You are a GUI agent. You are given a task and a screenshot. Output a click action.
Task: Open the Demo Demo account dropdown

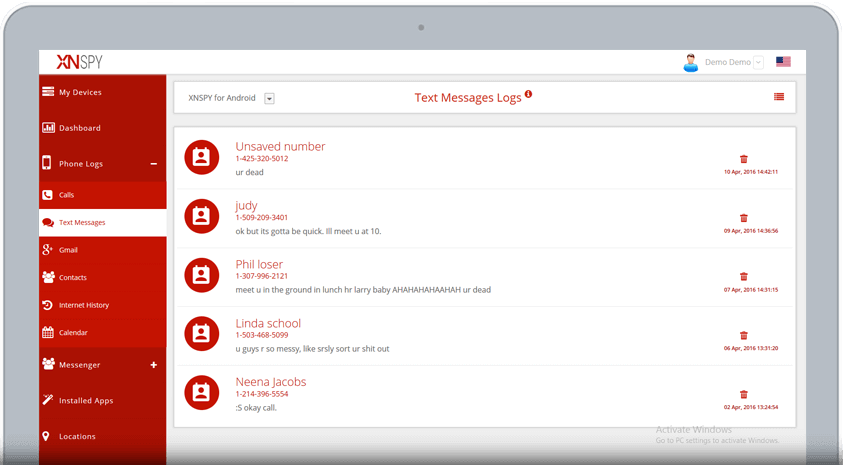pyautogui.click(x=758, y=62)
